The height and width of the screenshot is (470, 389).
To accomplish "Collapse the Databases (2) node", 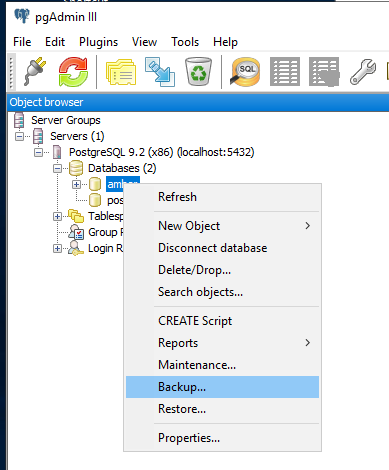I will click(x=57, y=168).
